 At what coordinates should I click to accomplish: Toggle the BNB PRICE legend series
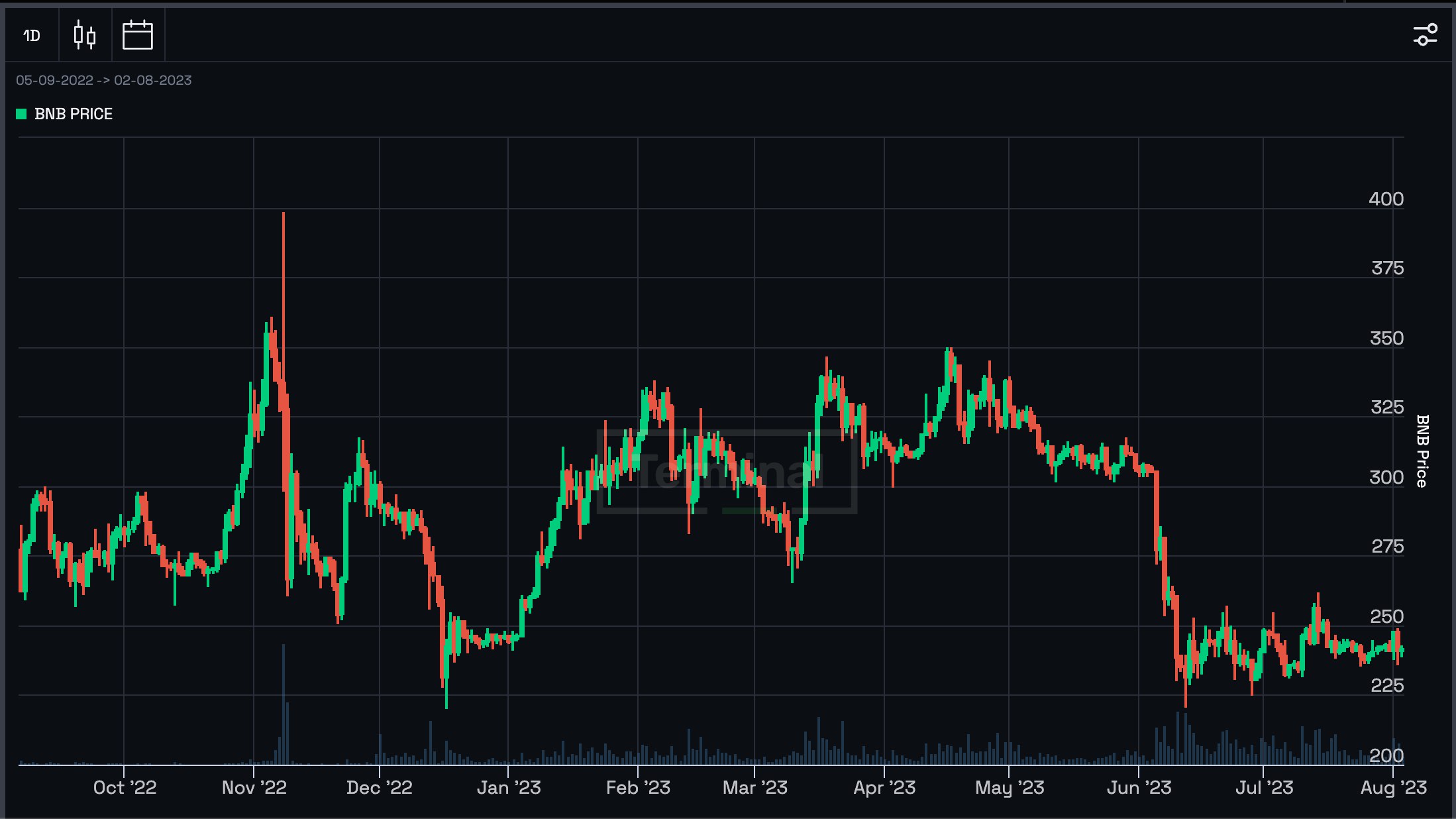[64, 114]
